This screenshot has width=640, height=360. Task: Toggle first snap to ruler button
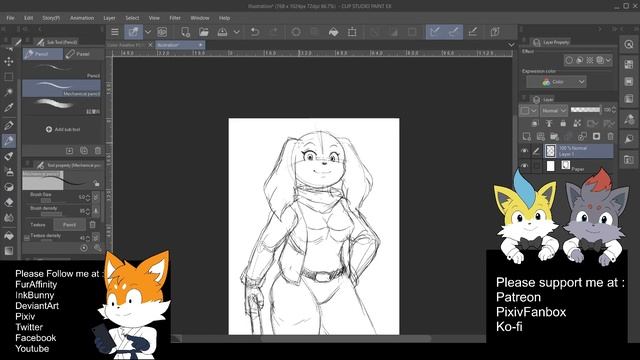coord(435,32)
